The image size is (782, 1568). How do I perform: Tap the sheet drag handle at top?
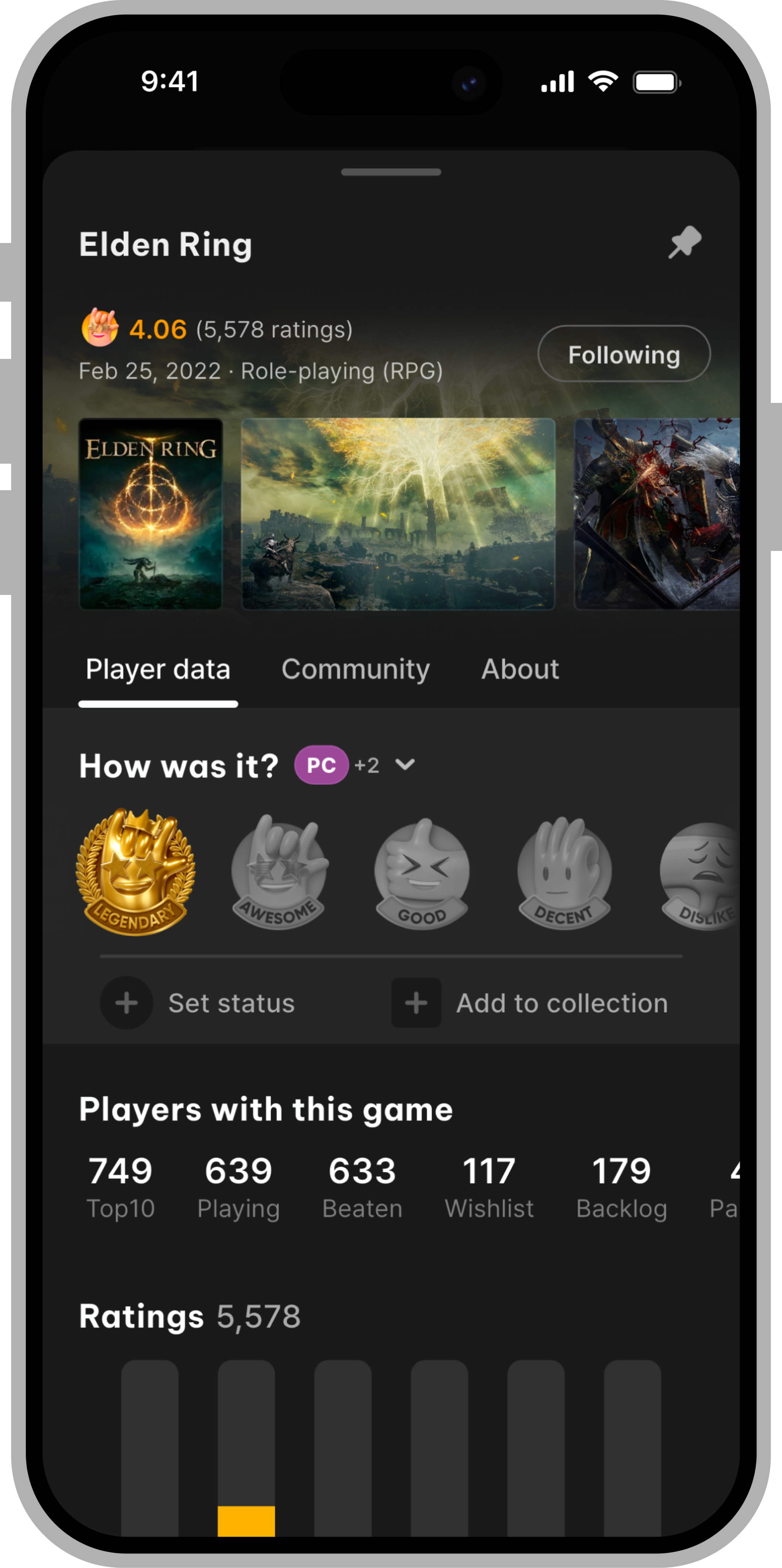(x=391, y=172)
